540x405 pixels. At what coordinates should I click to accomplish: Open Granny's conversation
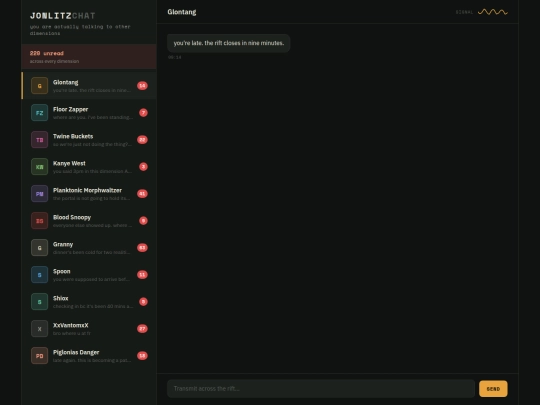click(89, 248)
